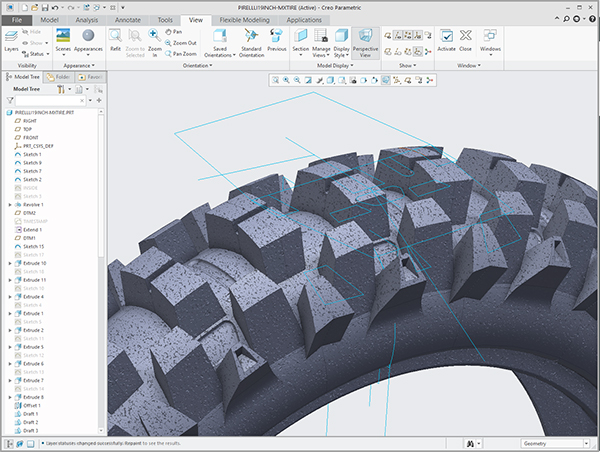Click the Model Tree vertical scrollbar
The image size is (600, 452).
point(101,184)
